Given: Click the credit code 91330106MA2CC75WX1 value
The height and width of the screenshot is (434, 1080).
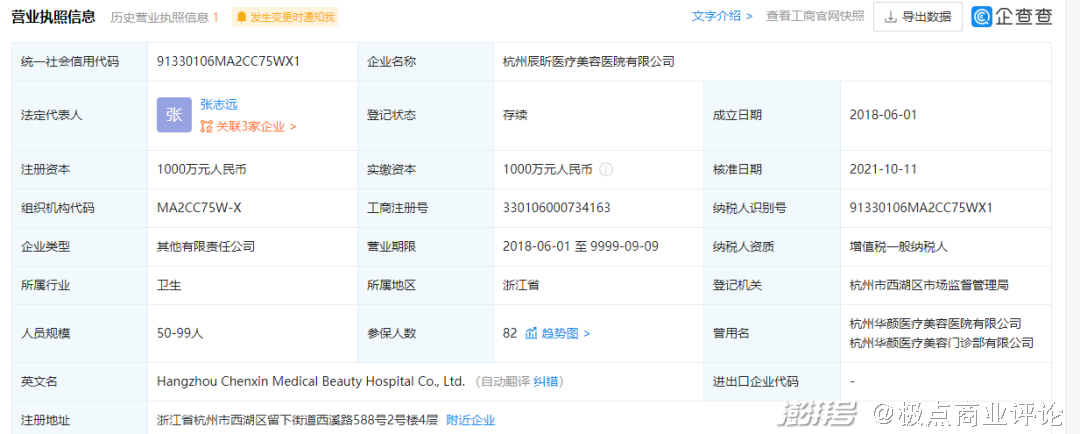Looking at the screenshot, I should (229, 61).
